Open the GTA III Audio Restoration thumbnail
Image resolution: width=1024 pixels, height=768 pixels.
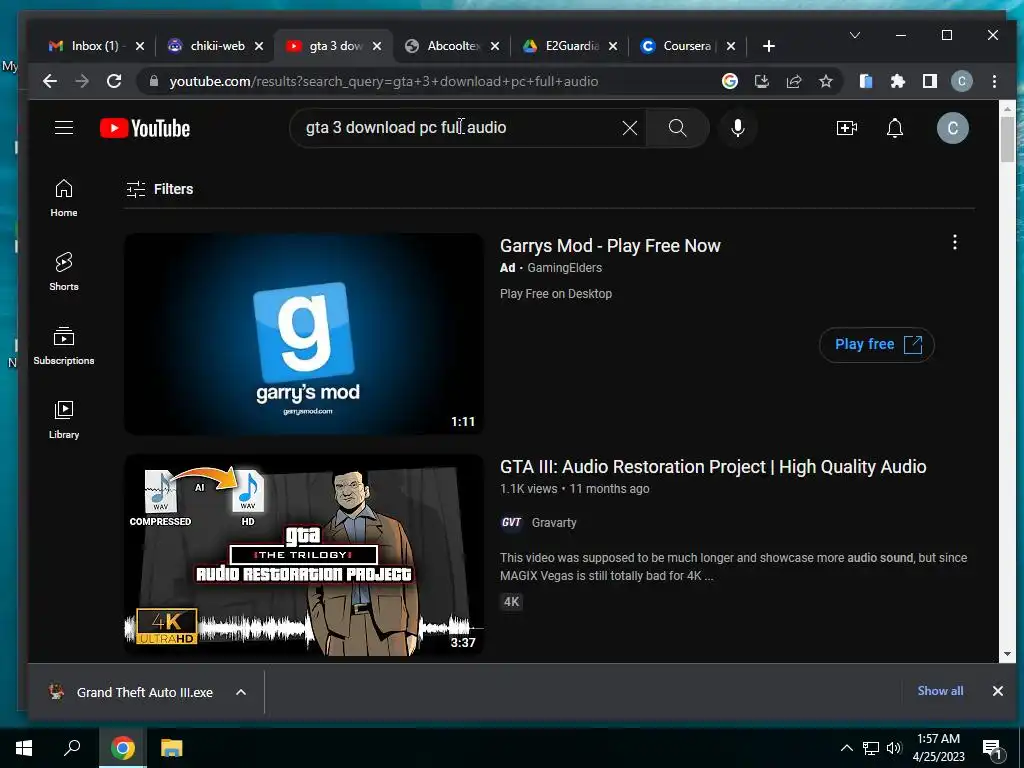pyautogui.click(x=304, y=555)
